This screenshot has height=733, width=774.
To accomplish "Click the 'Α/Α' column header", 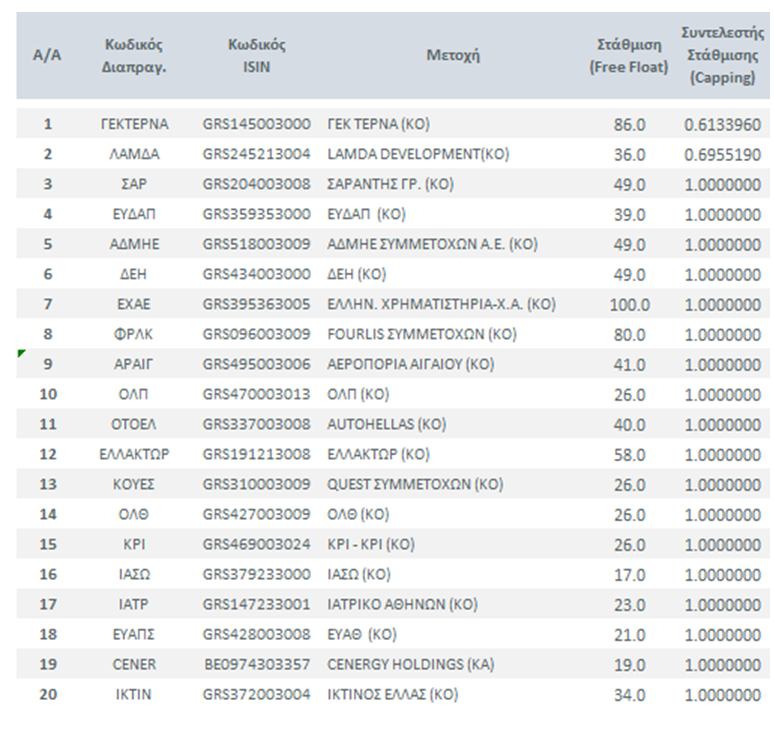I will coord(47,55).
